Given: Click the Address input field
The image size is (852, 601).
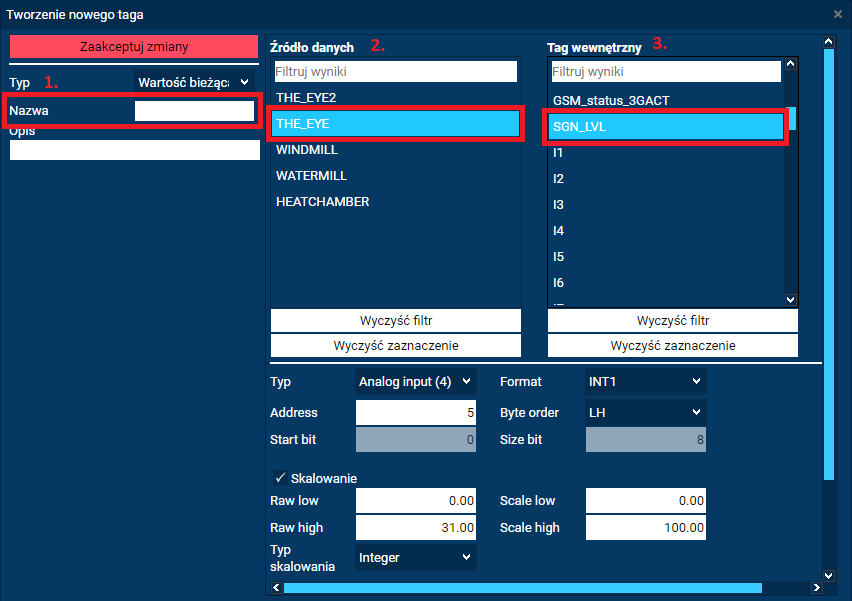Looking at the screenshot, I should [416, 412].
